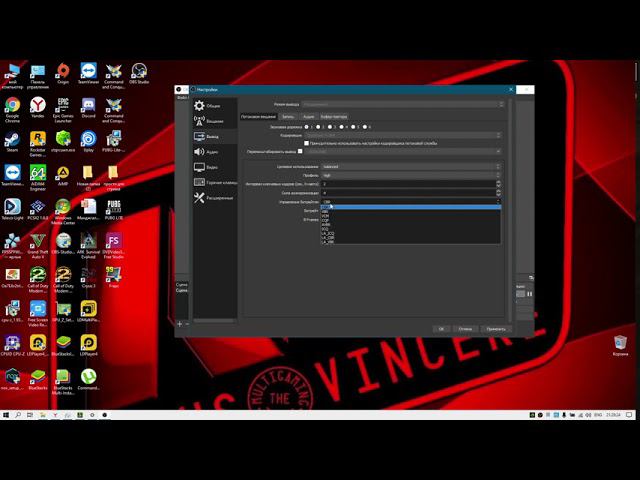The image size is (640, 480).
Task: Open the Recycle Bin (Корзина) icon
Action: click(x=620, y=345)
